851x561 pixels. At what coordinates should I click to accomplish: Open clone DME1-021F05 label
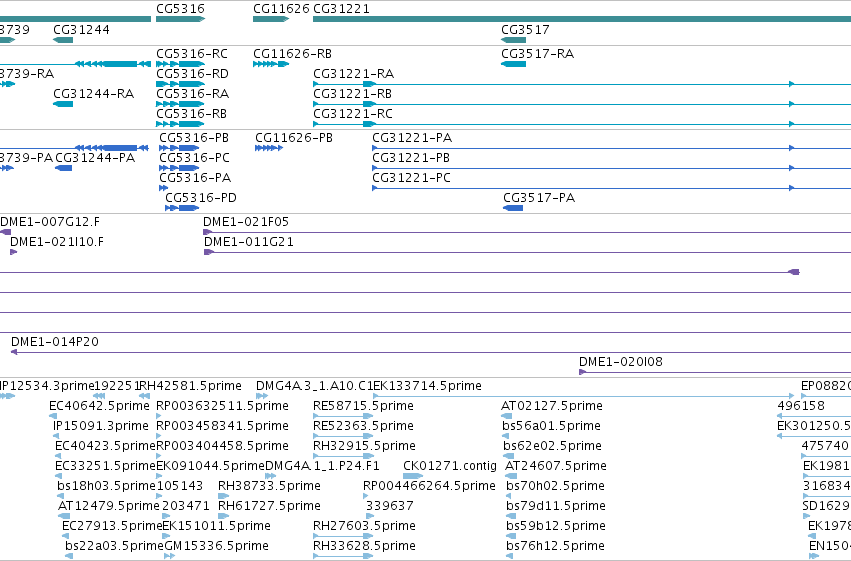click(x=246, y=221)
